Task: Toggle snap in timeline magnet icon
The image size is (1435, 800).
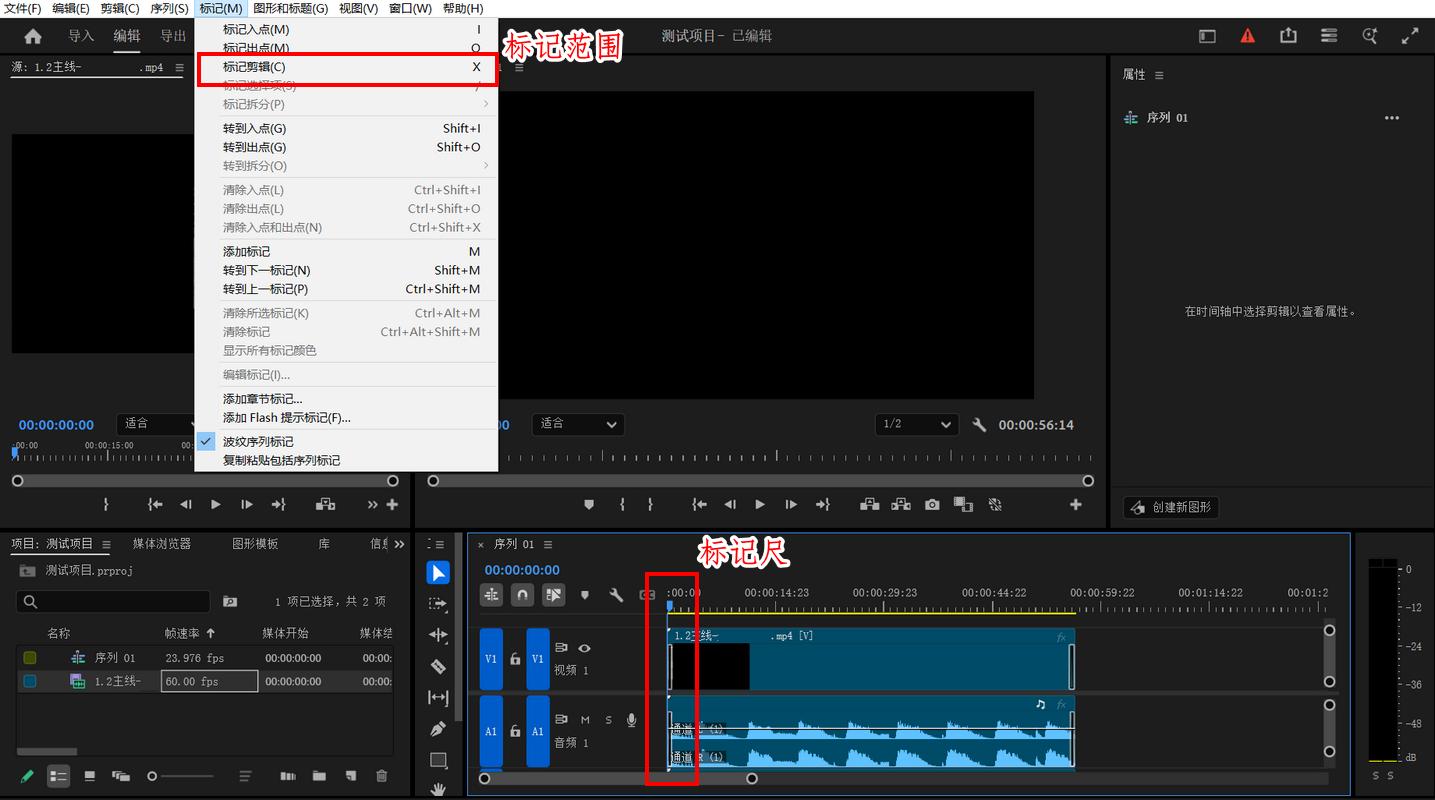Action: pyautogui.click(x=522, y=594)
